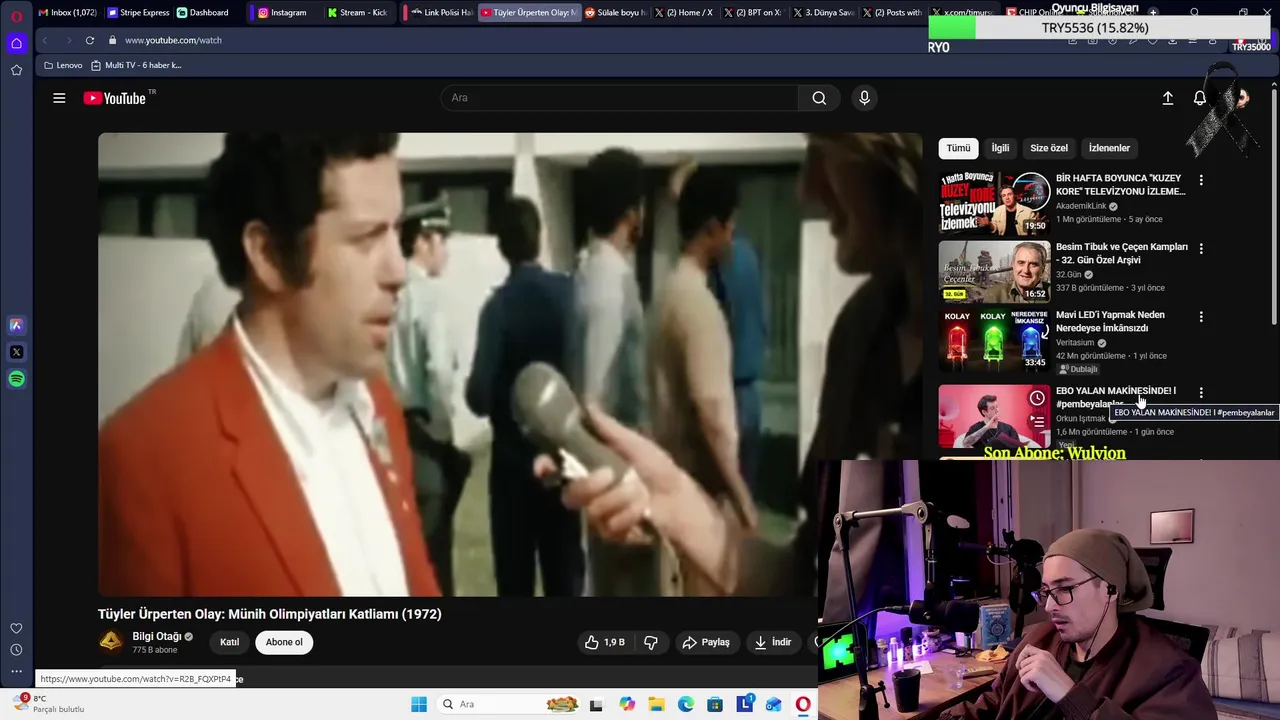Open Windows Start button
The width and height of the screenshot is (1280, 720).
pos(419,704)
